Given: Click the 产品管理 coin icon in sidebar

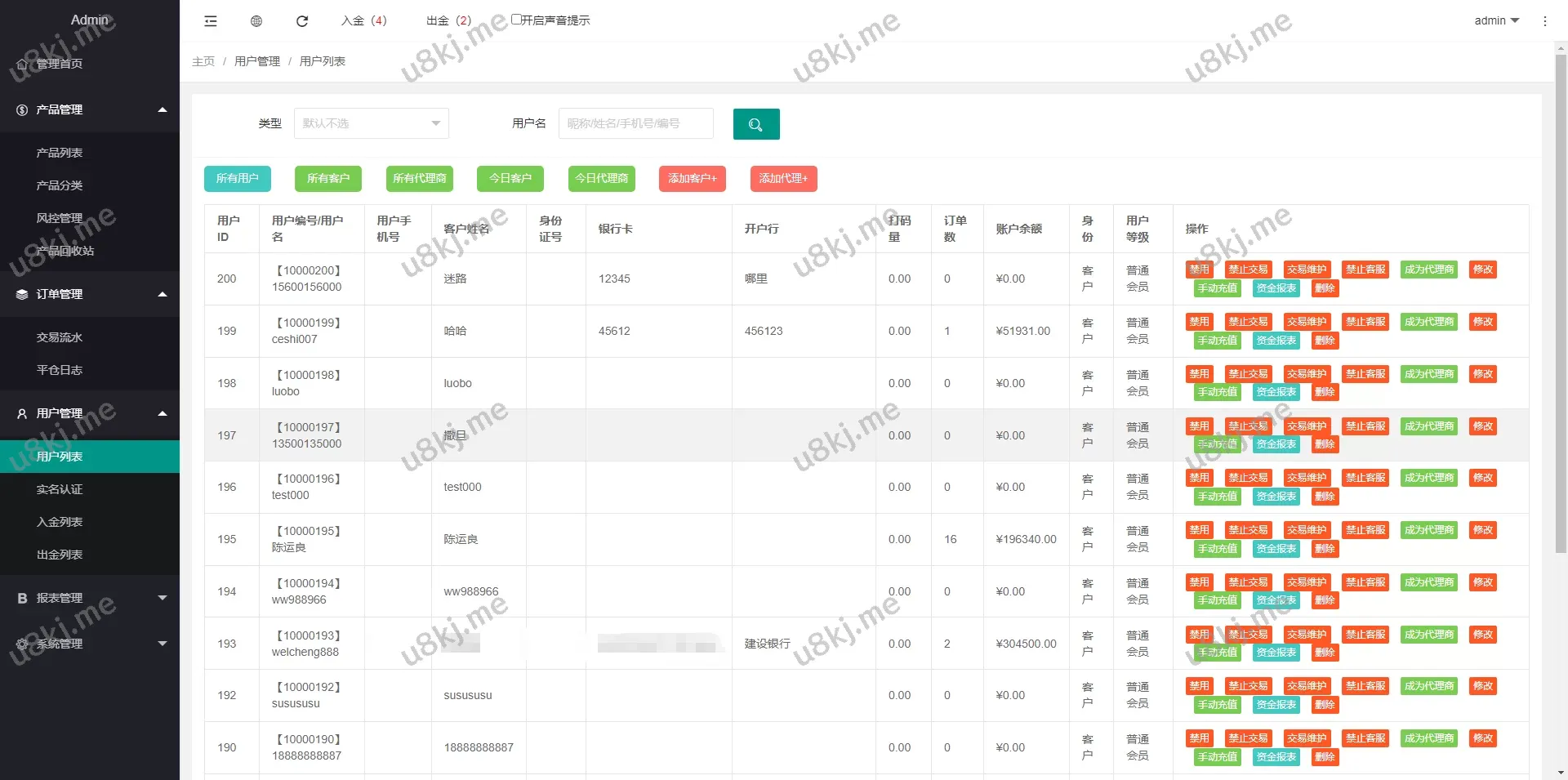Looking at the screenshot, I should [x=22, y=110].
